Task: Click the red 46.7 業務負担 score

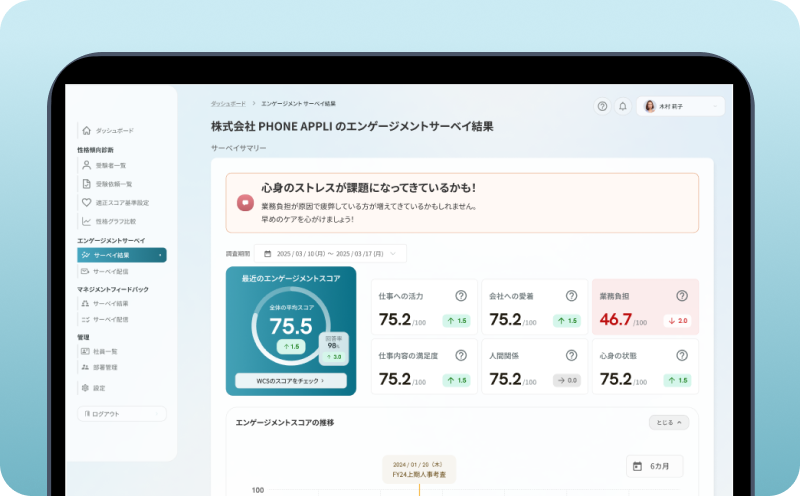Action: (x=616, y=319)
